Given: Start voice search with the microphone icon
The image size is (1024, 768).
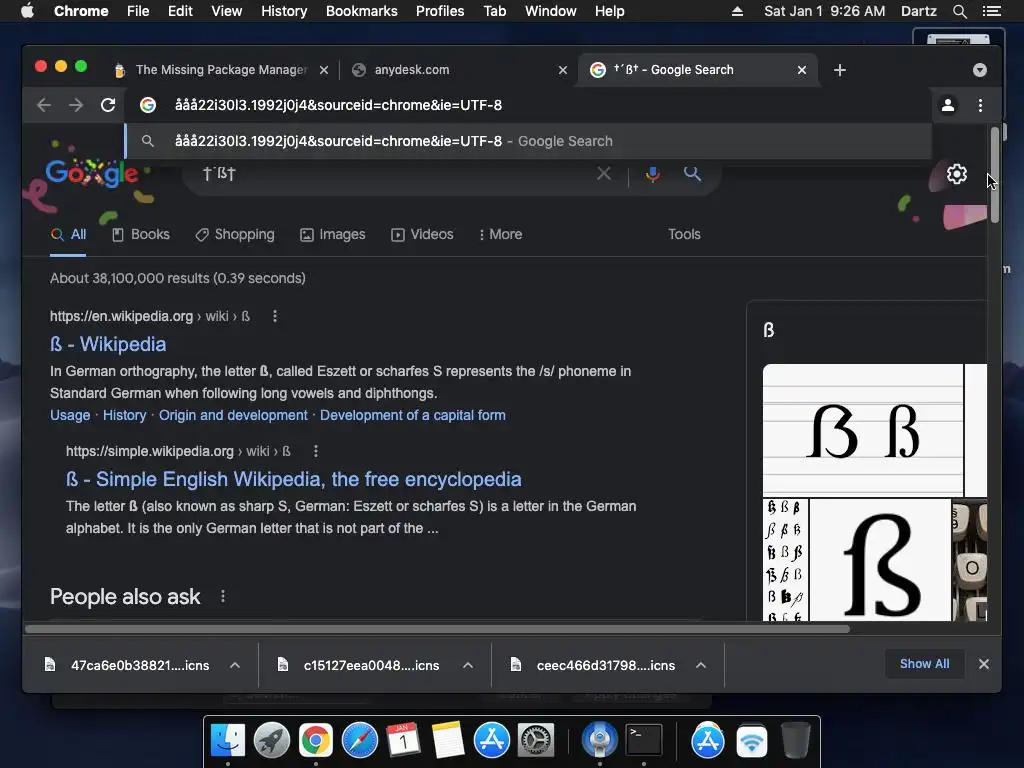Looking at the screenshot, I should click(x=652, y=174).
